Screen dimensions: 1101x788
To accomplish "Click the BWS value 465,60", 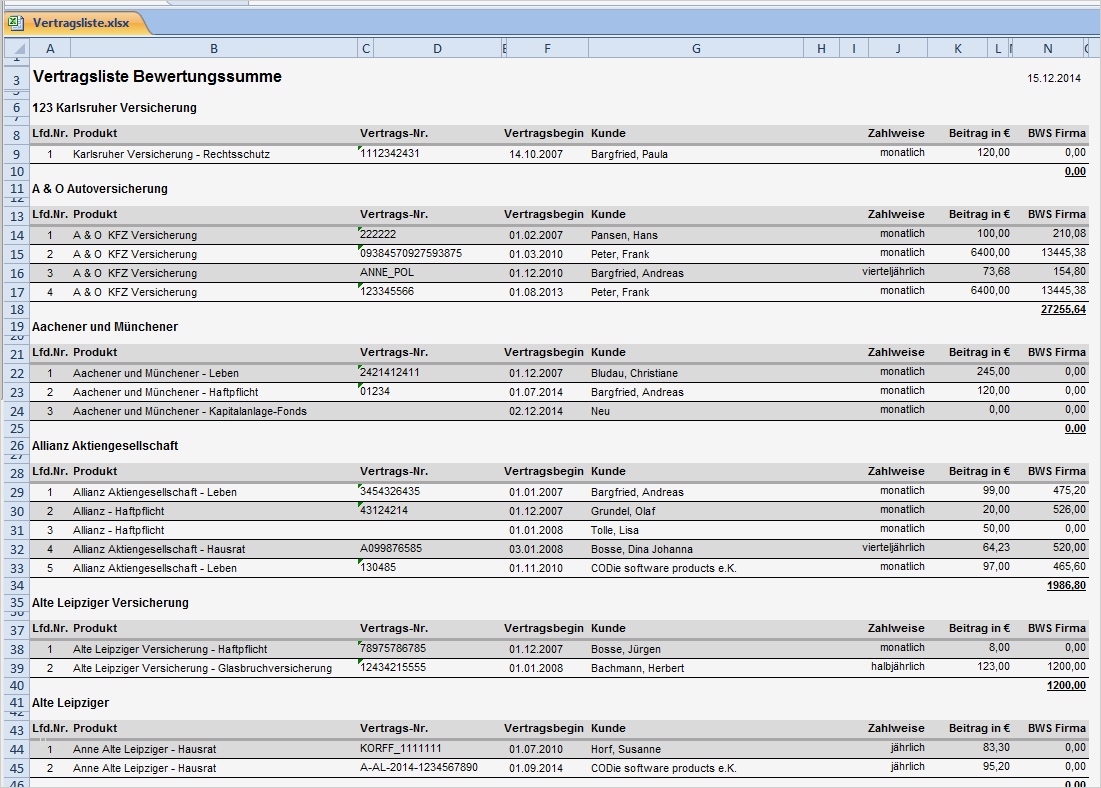I will pyautogui.click(x=1069, y=567).
